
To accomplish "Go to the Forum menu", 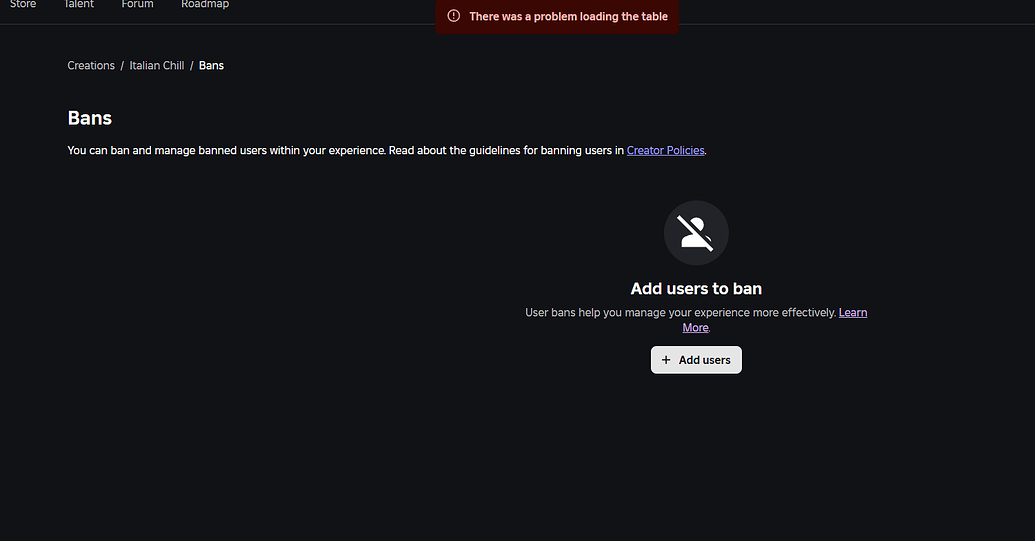I will (x=137, y=4).
